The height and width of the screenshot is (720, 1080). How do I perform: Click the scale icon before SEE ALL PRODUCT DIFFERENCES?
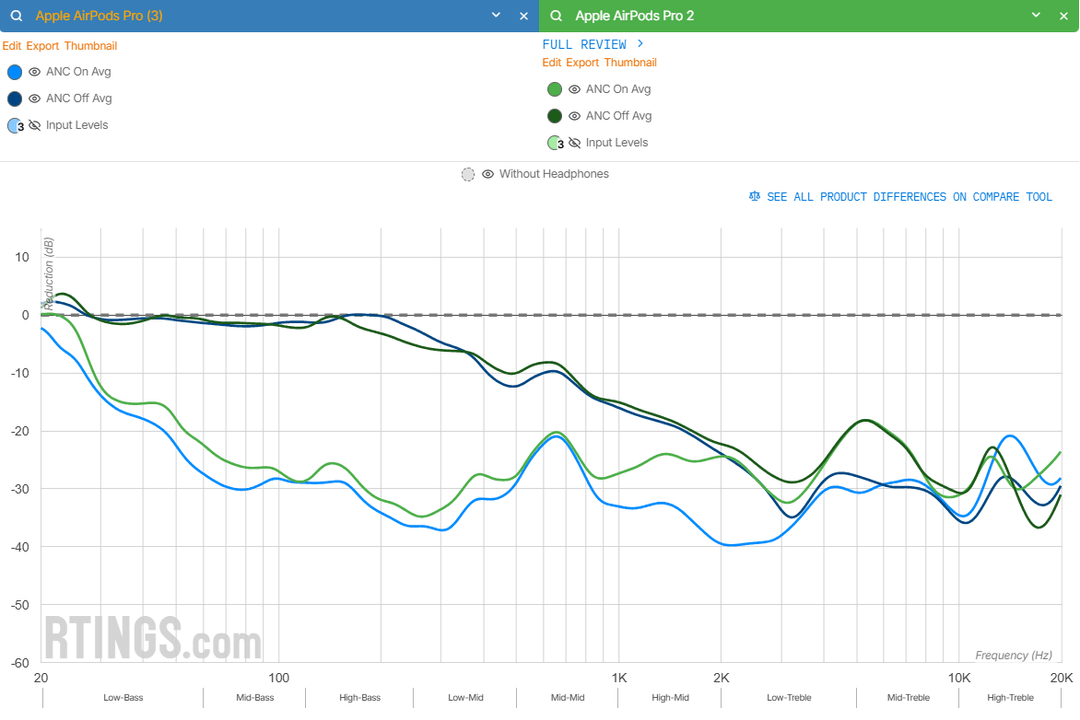click(754, 196)
